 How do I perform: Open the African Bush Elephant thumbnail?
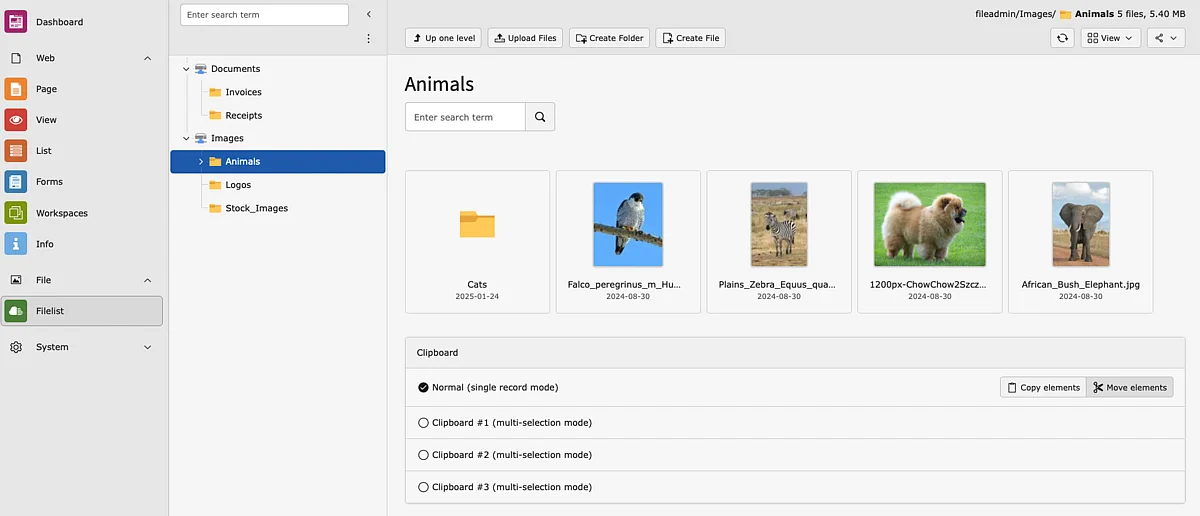(x=1080, y=224)
